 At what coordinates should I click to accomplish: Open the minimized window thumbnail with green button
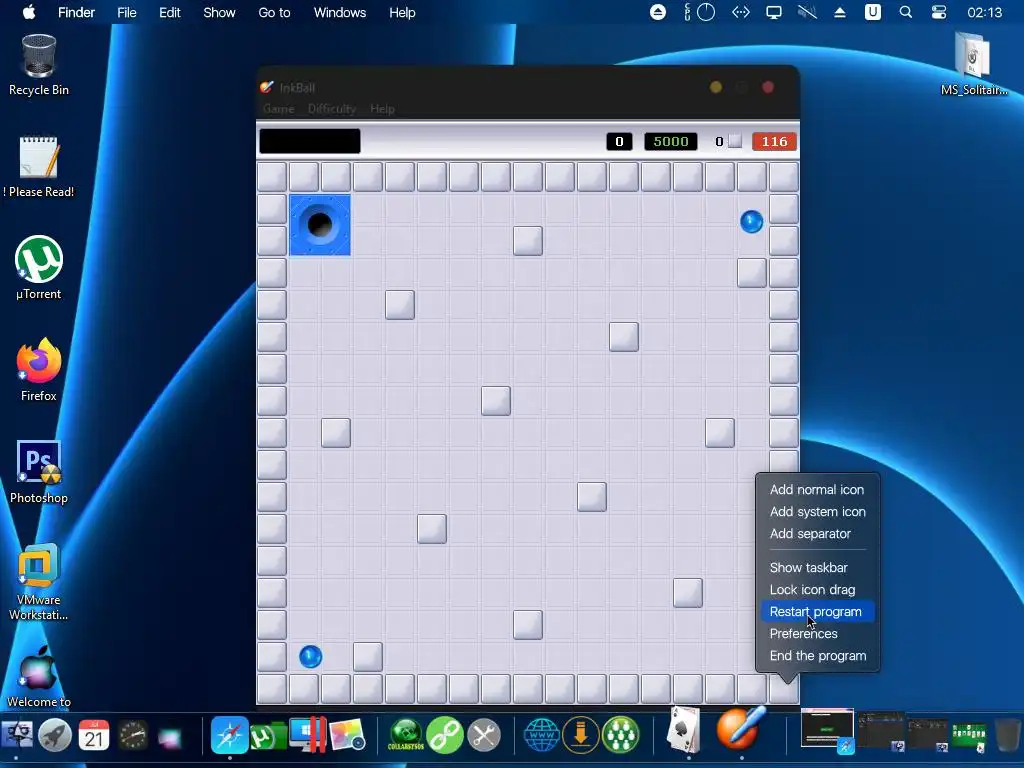coord(827,729)
